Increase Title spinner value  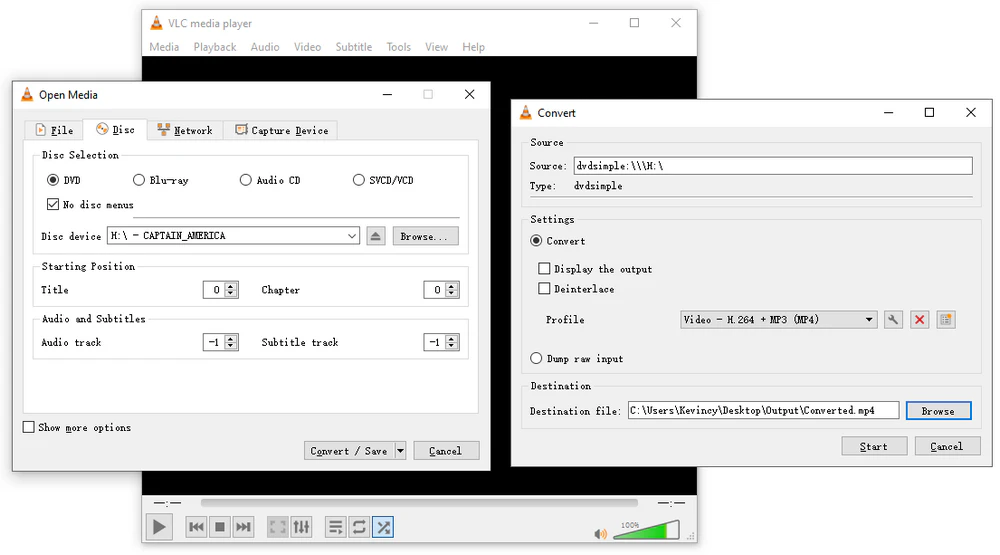coord(232,286)
